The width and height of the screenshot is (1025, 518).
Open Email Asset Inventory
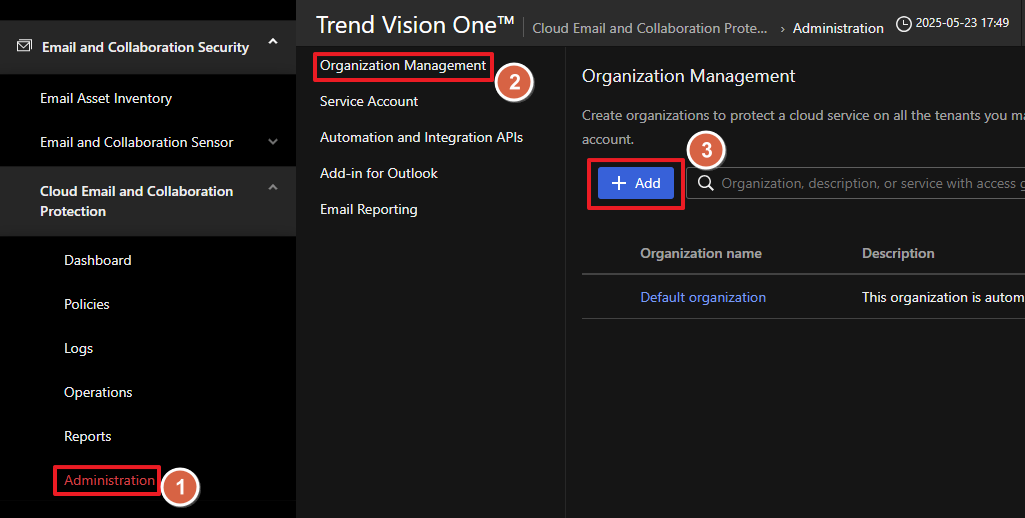tap(106, 98)
